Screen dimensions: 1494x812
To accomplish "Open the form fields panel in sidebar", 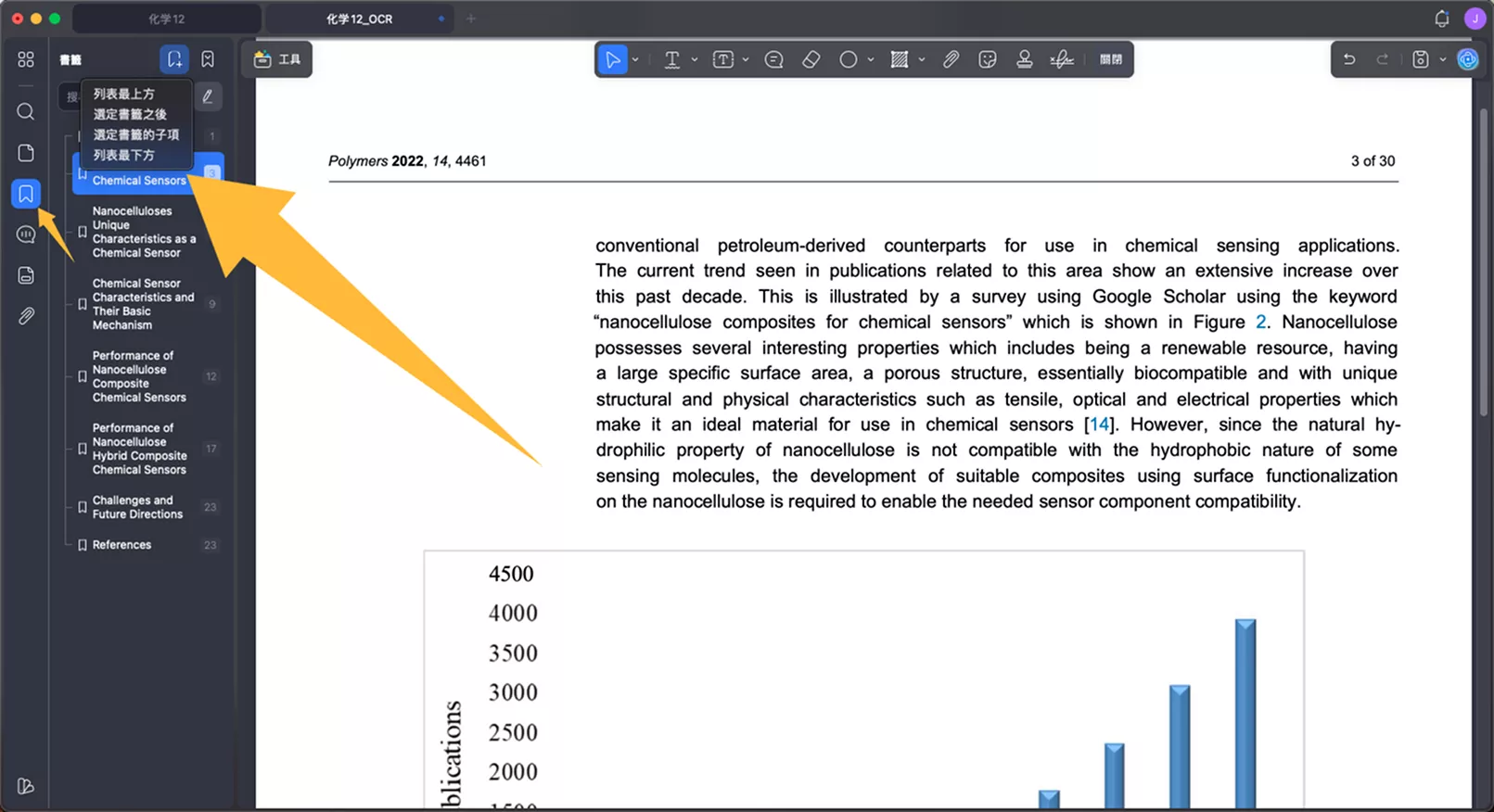I will (x=26, y=275).
